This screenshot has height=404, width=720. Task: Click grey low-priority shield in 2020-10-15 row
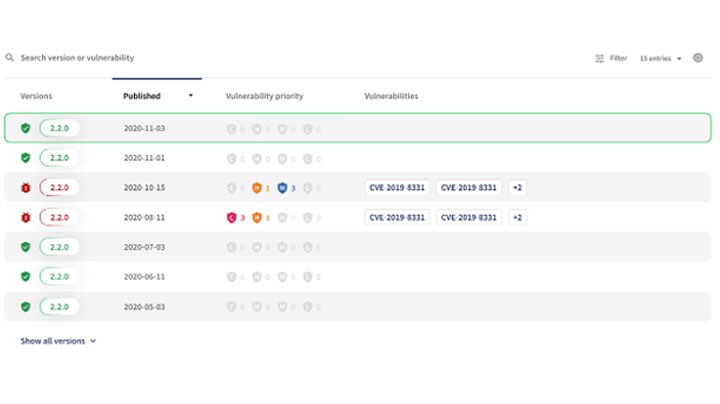(307, 188)
